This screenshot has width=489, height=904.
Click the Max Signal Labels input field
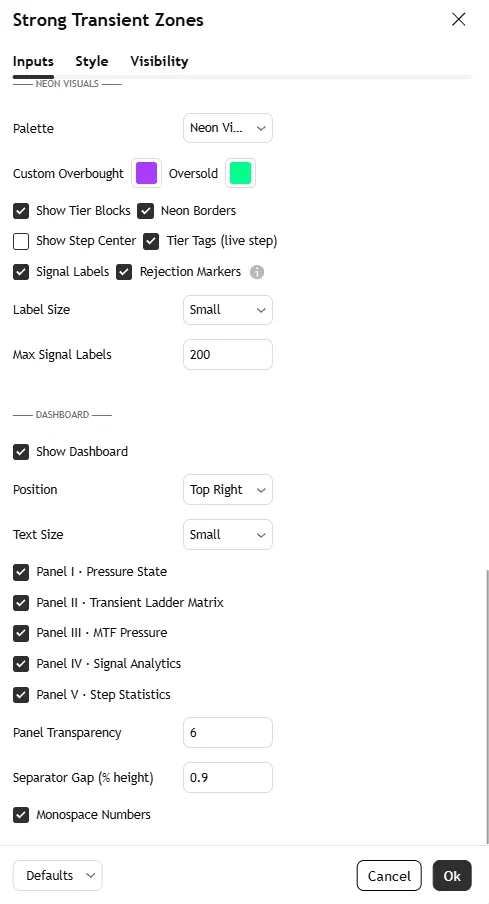click(x=228, y=355)
